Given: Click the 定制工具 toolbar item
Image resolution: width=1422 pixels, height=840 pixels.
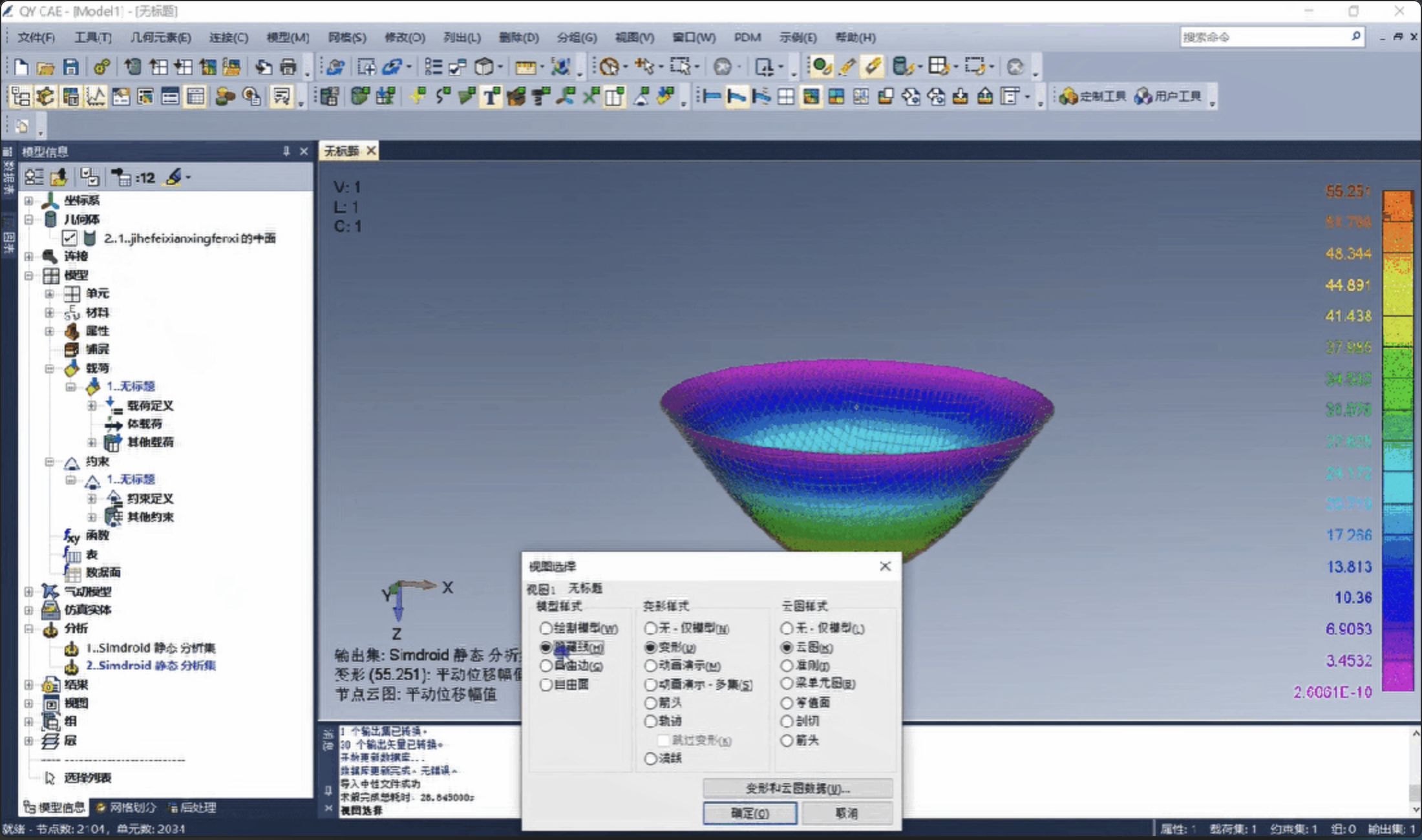Looking at the screenshot, I should click(x=1094, y=96).
